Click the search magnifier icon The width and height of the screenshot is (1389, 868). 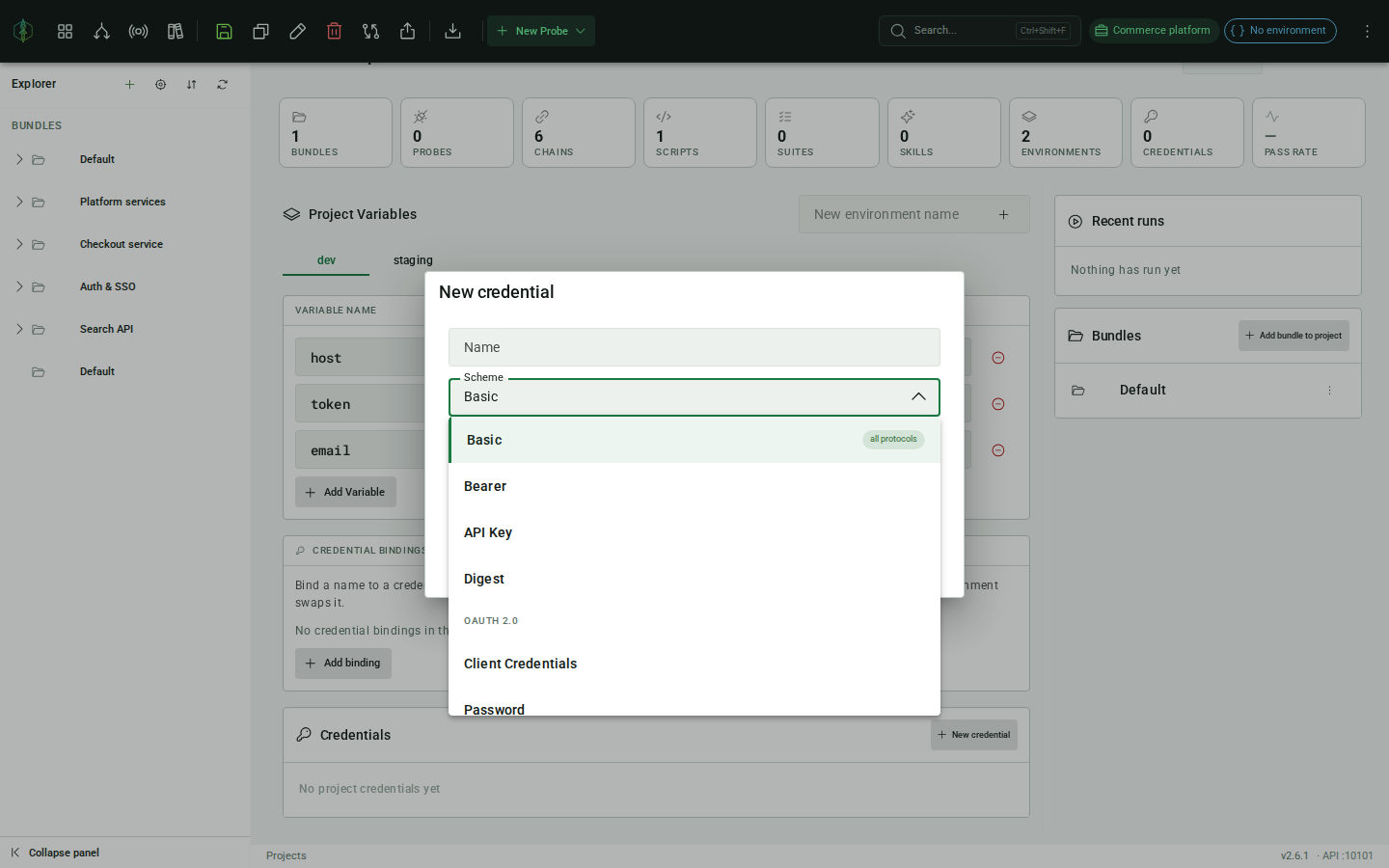point(898,31)
